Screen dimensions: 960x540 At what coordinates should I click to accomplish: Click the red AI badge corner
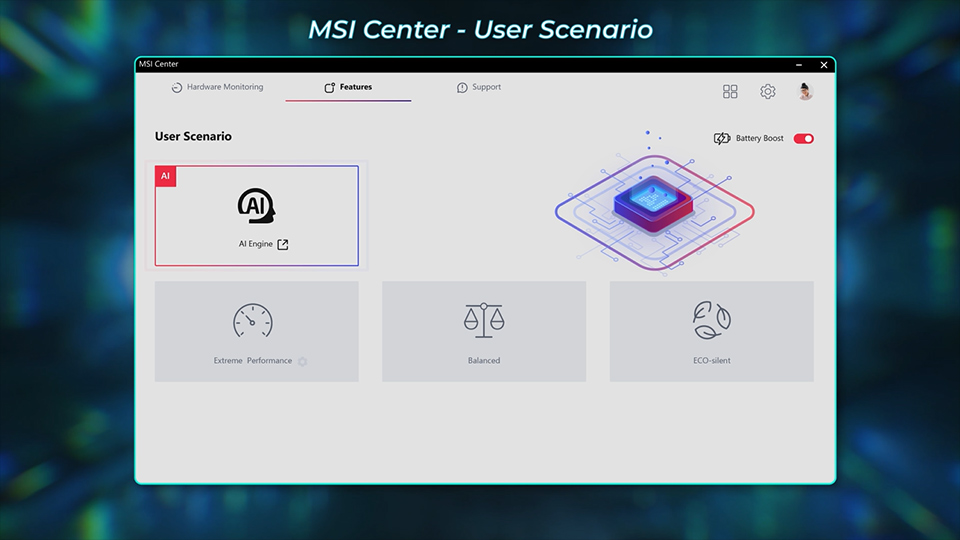pyautogui.click(x=166, y=176)
